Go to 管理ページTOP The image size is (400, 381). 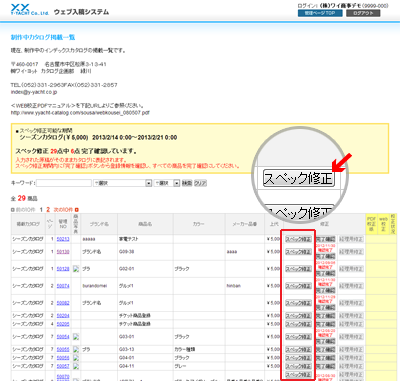[x=320, y=13]
